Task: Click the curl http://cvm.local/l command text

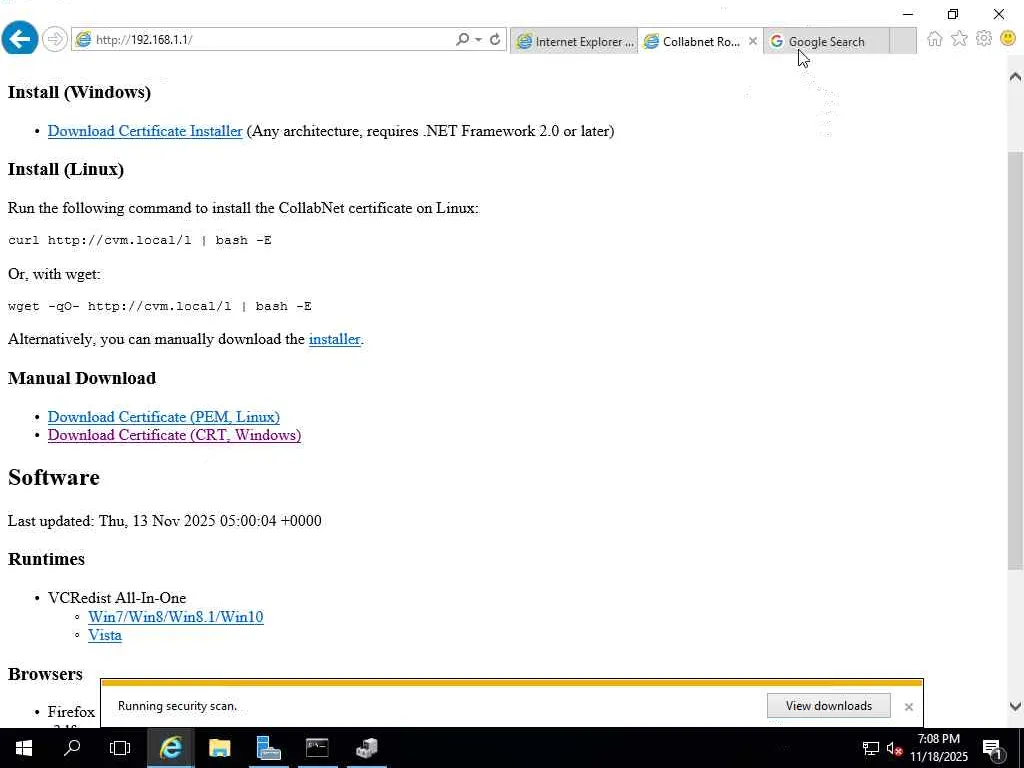Action: tap(140, 240)
